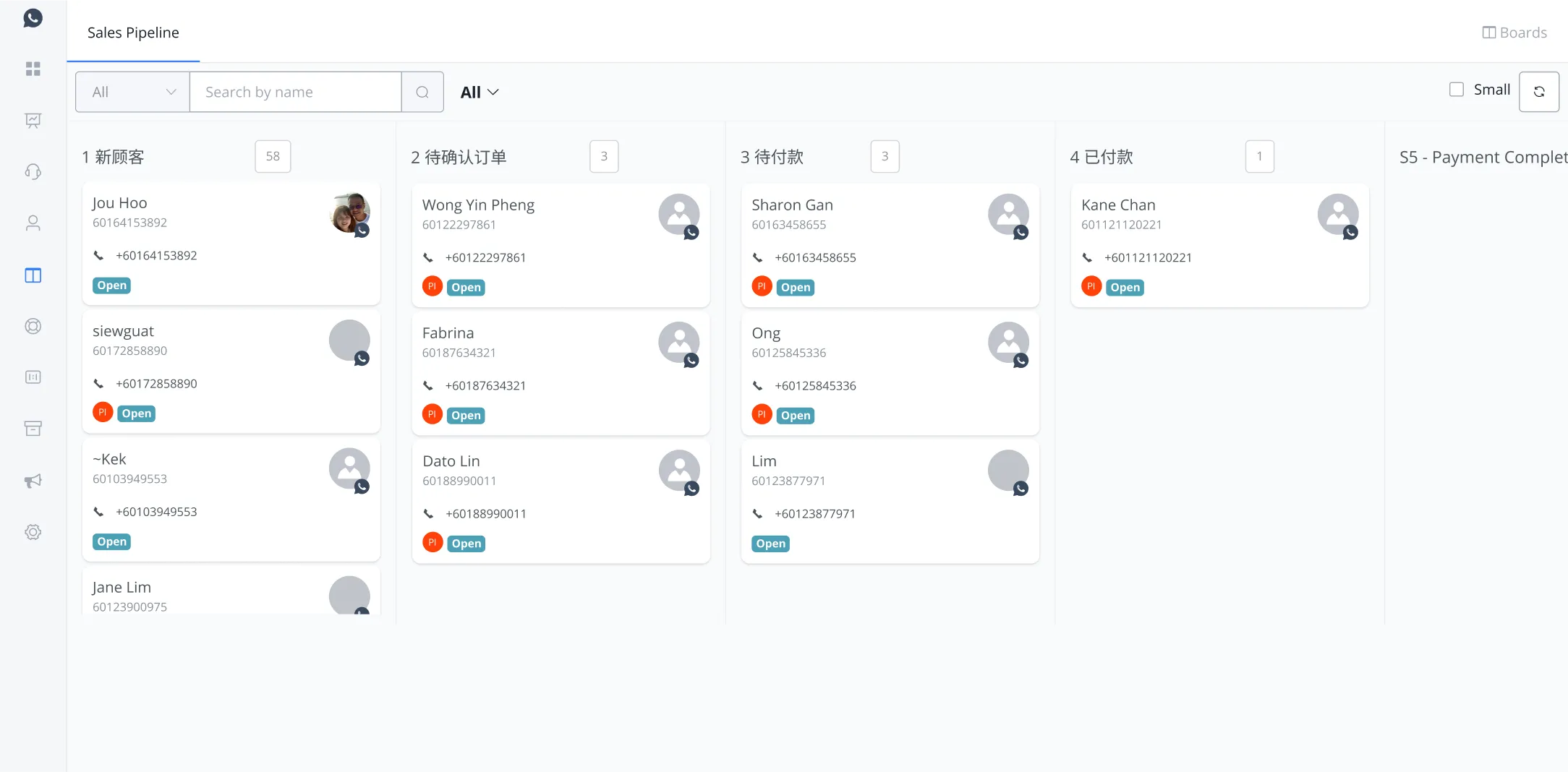Open the Ong contact name
1568x772 pixels.
(x=766, y=333)
